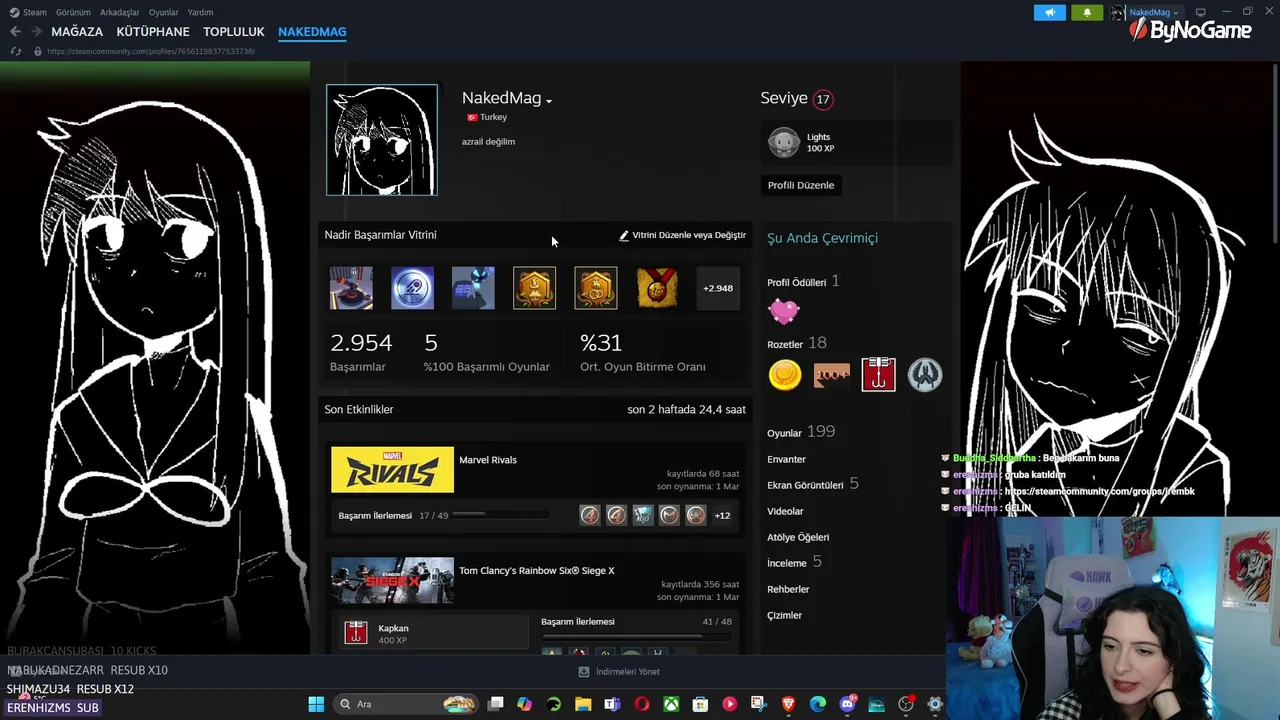Open the teal Marvel Rivals achievement icon
The width and height of the screenshot is (1280, 720).
[x=643, y=515]
